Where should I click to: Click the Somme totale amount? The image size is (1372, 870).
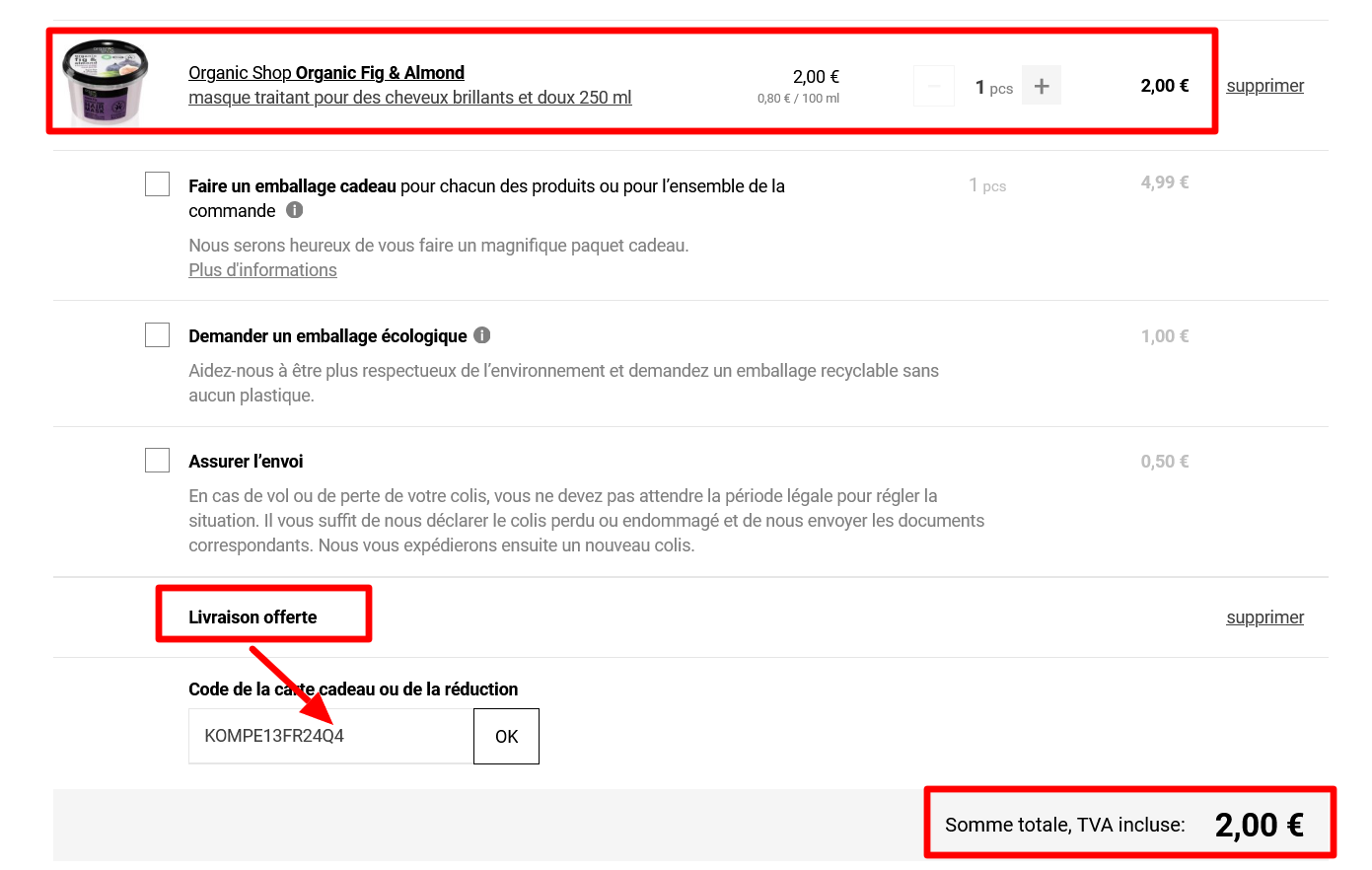(1259, 826)
